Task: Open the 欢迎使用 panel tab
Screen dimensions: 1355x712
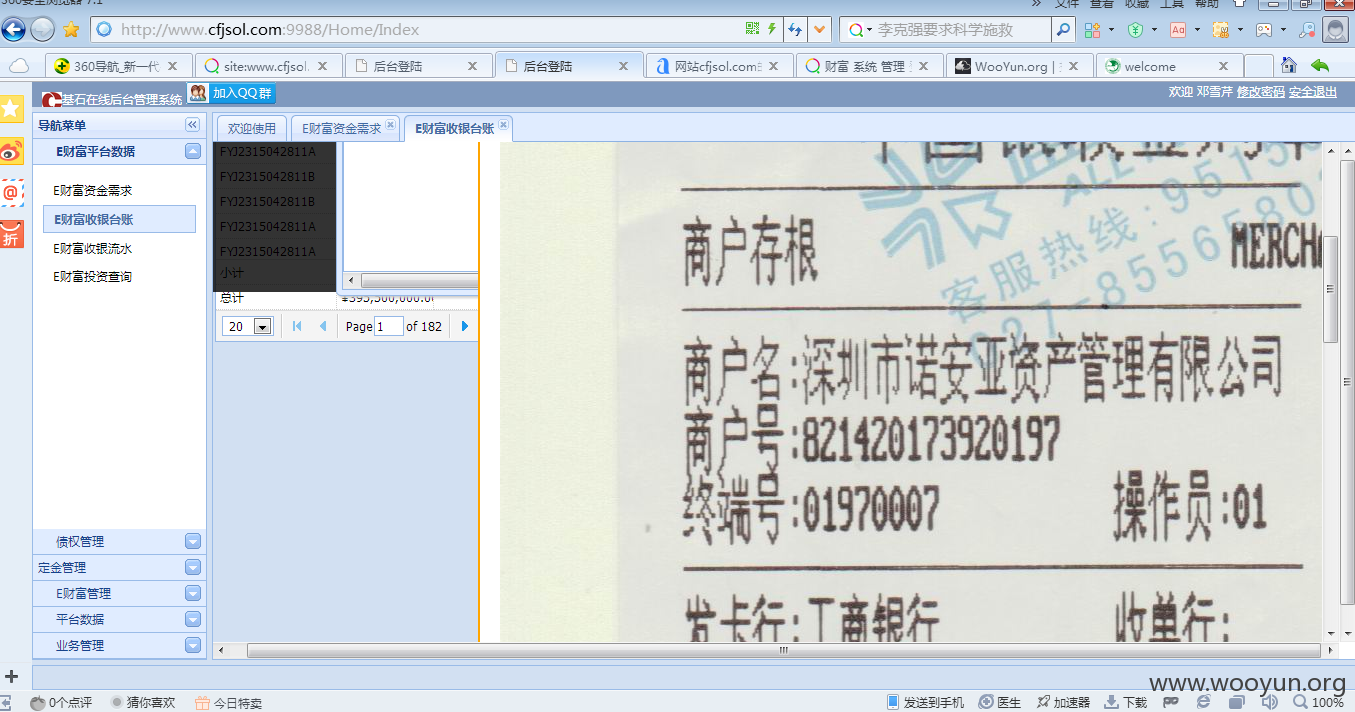Action: [252, 129]
